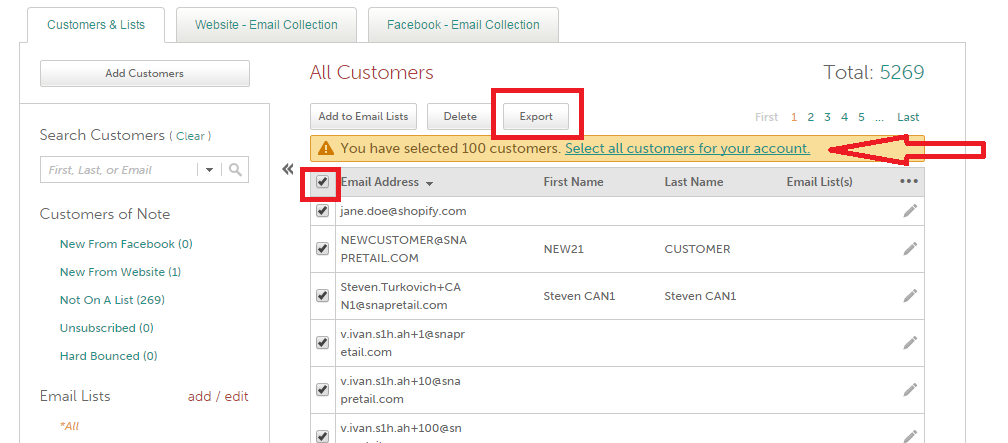The image size is (1008, 443).
Task: Sort by Email Address column arrow
Action: [429, 184]
